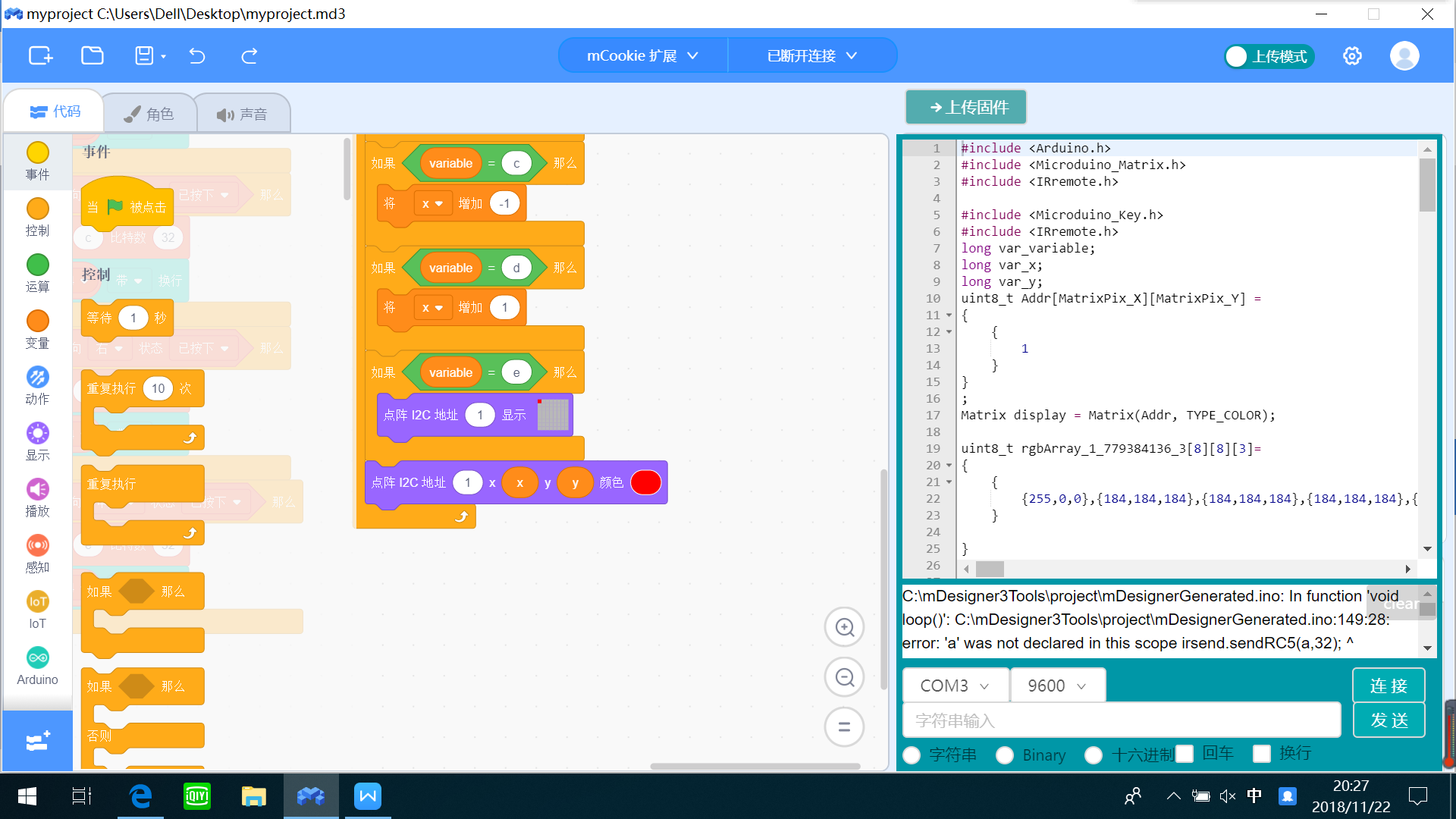This screenshot has height=819, width=1456.
Task: Enable the 回车 checkbox
Action: pyautogui.click(x=1185, y=754)
